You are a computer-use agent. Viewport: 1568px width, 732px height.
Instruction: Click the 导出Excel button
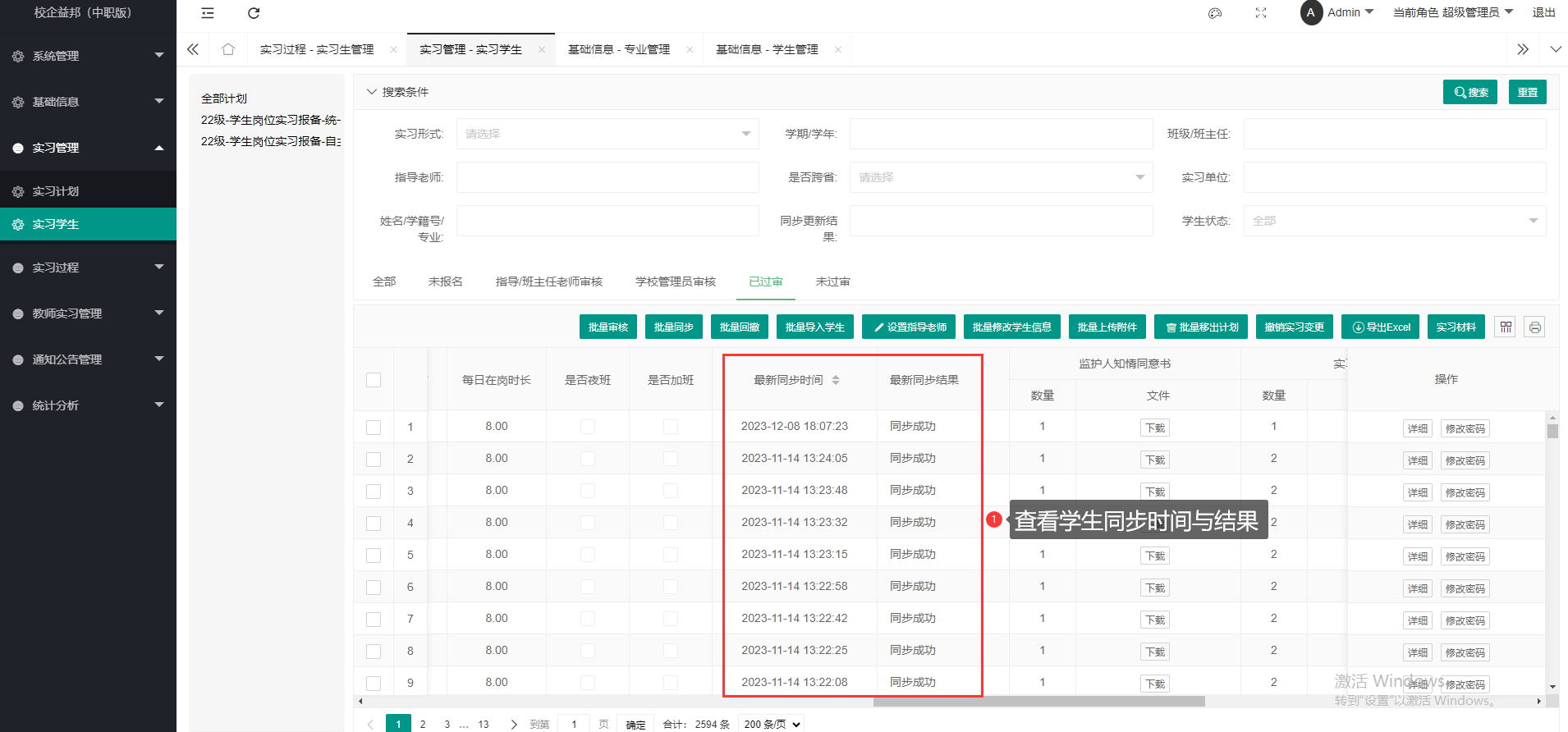(1382, 327)
